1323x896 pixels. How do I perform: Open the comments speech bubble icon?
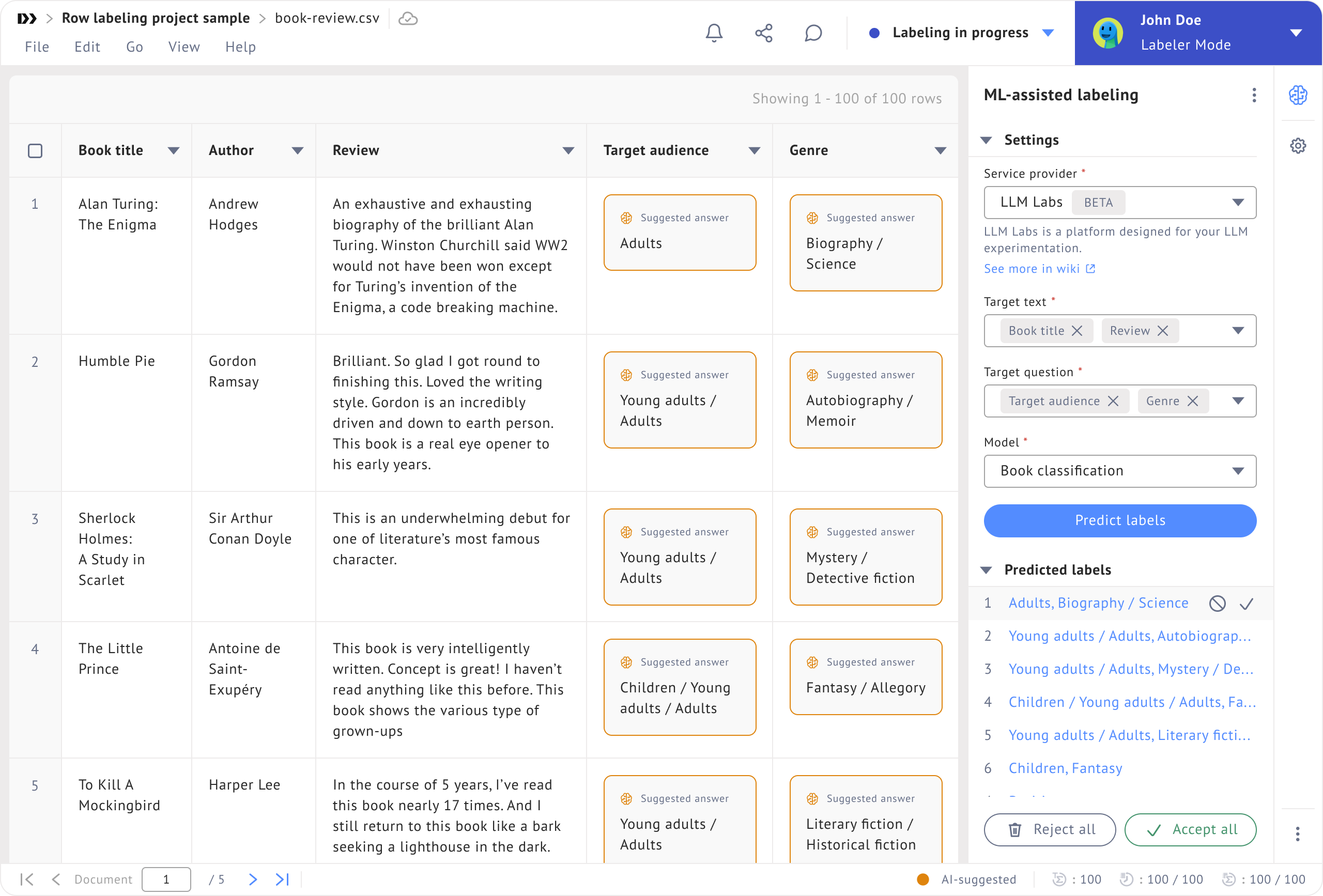(813, 33)
